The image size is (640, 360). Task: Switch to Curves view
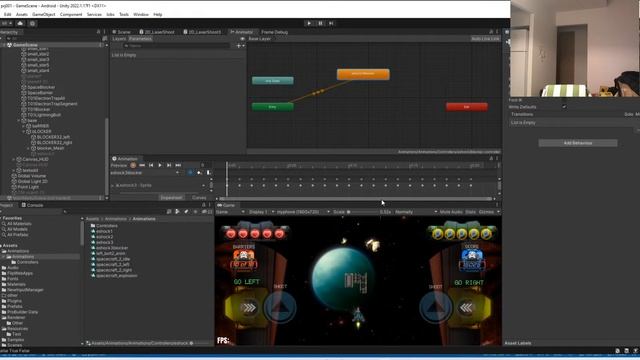[x=199, y=198]
